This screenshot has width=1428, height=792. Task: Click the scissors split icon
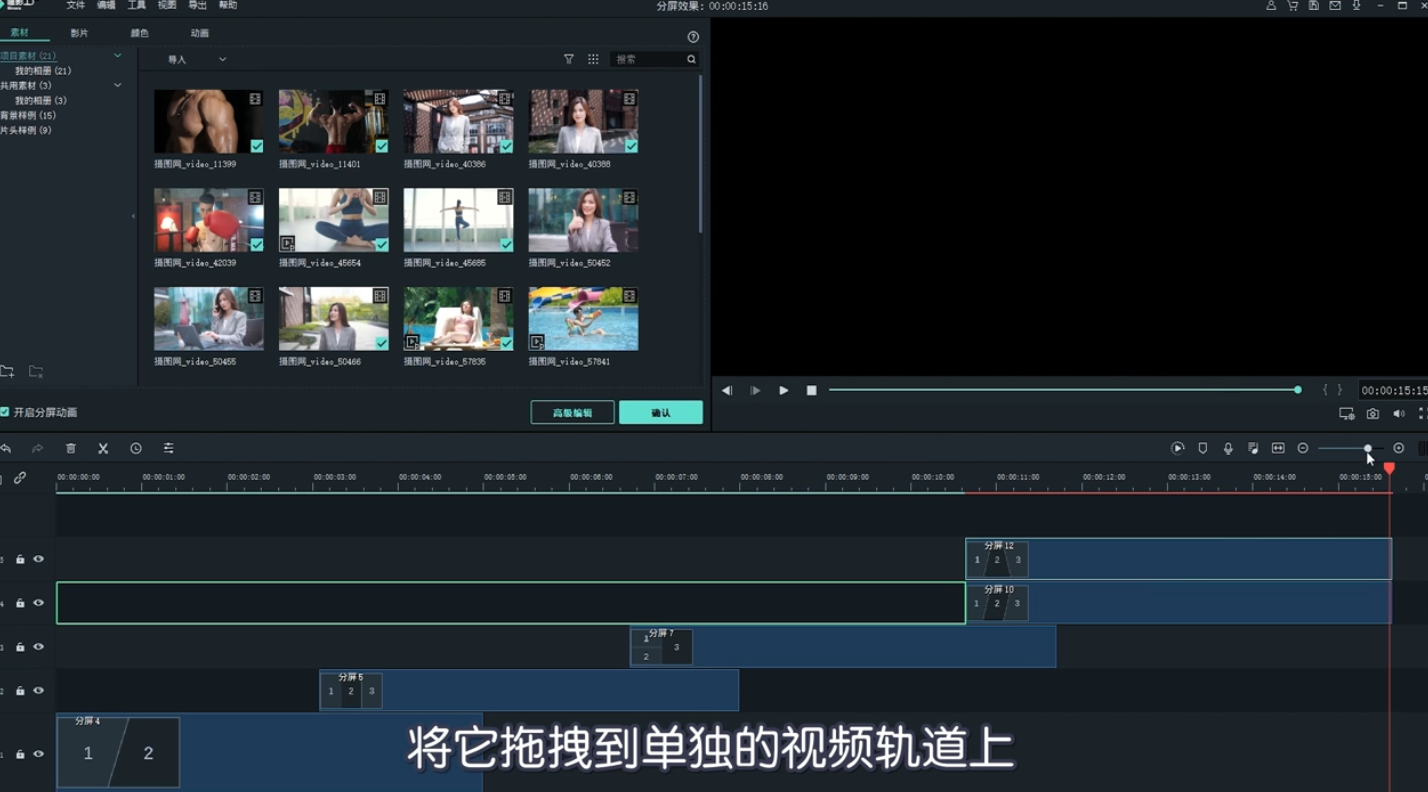[x=103, y=449]
